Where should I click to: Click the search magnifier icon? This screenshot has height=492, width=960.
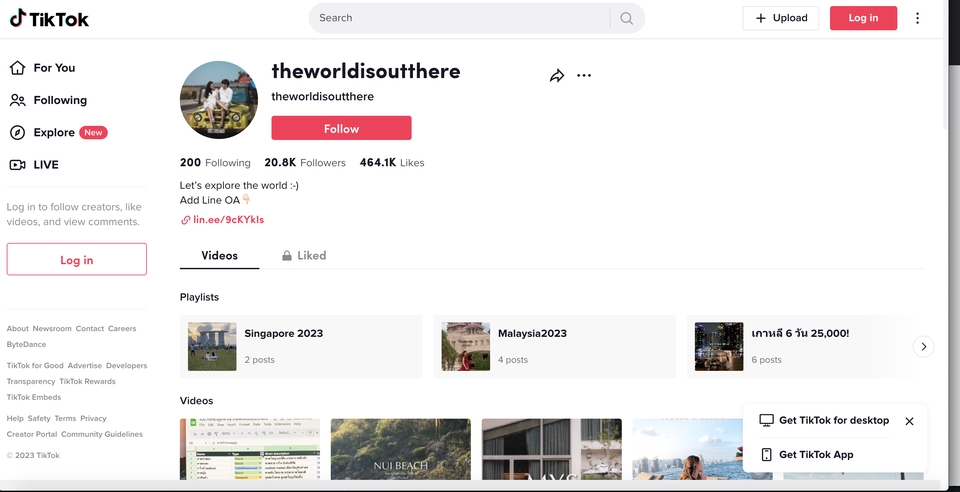pyautogui.click(x=626, y=18)
